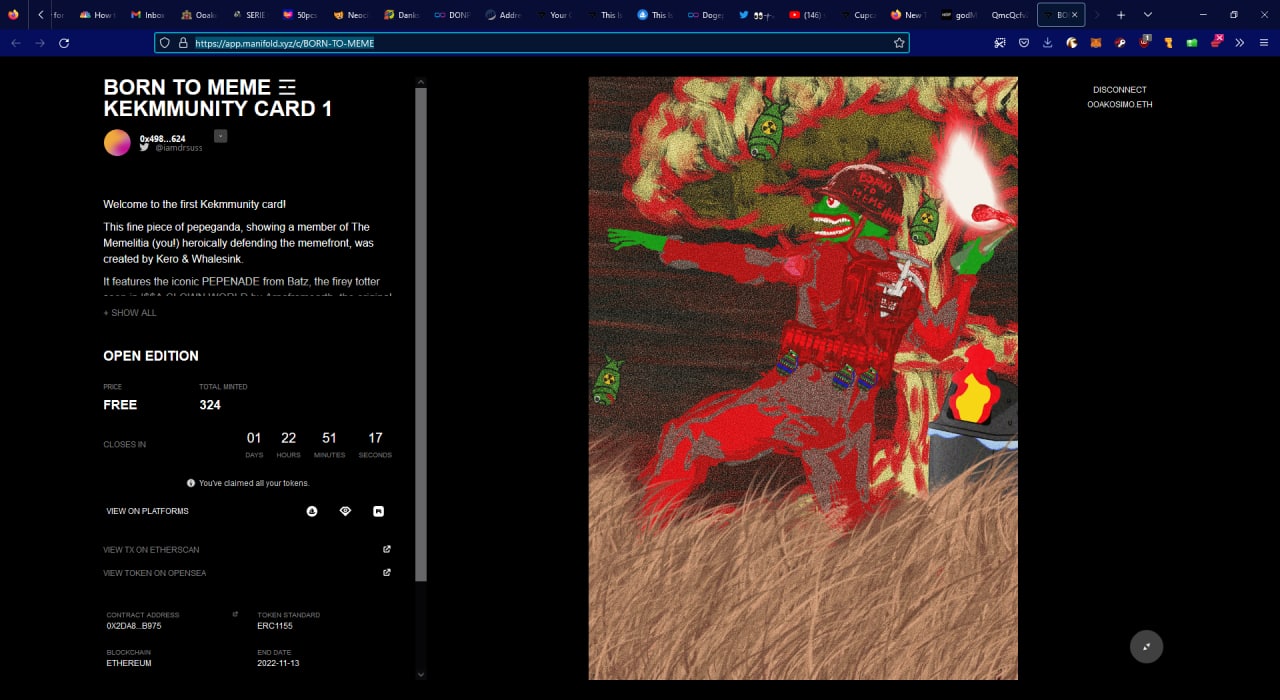Open external link icon for View TX on Etherscan
The height and width of the screenshot is (700, 1280).
coord(387,549)
